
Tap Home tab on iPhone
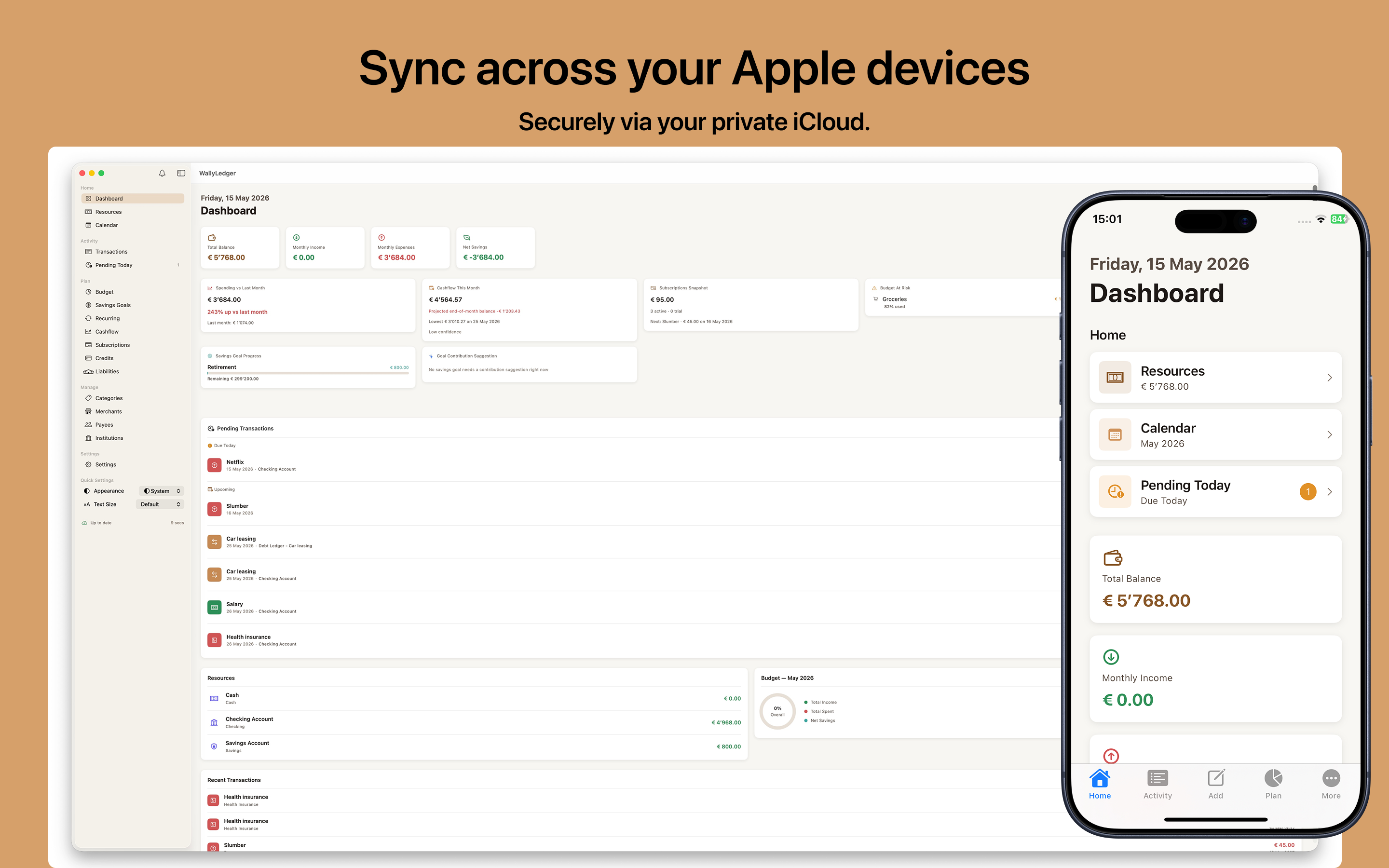coord(1100,785)
